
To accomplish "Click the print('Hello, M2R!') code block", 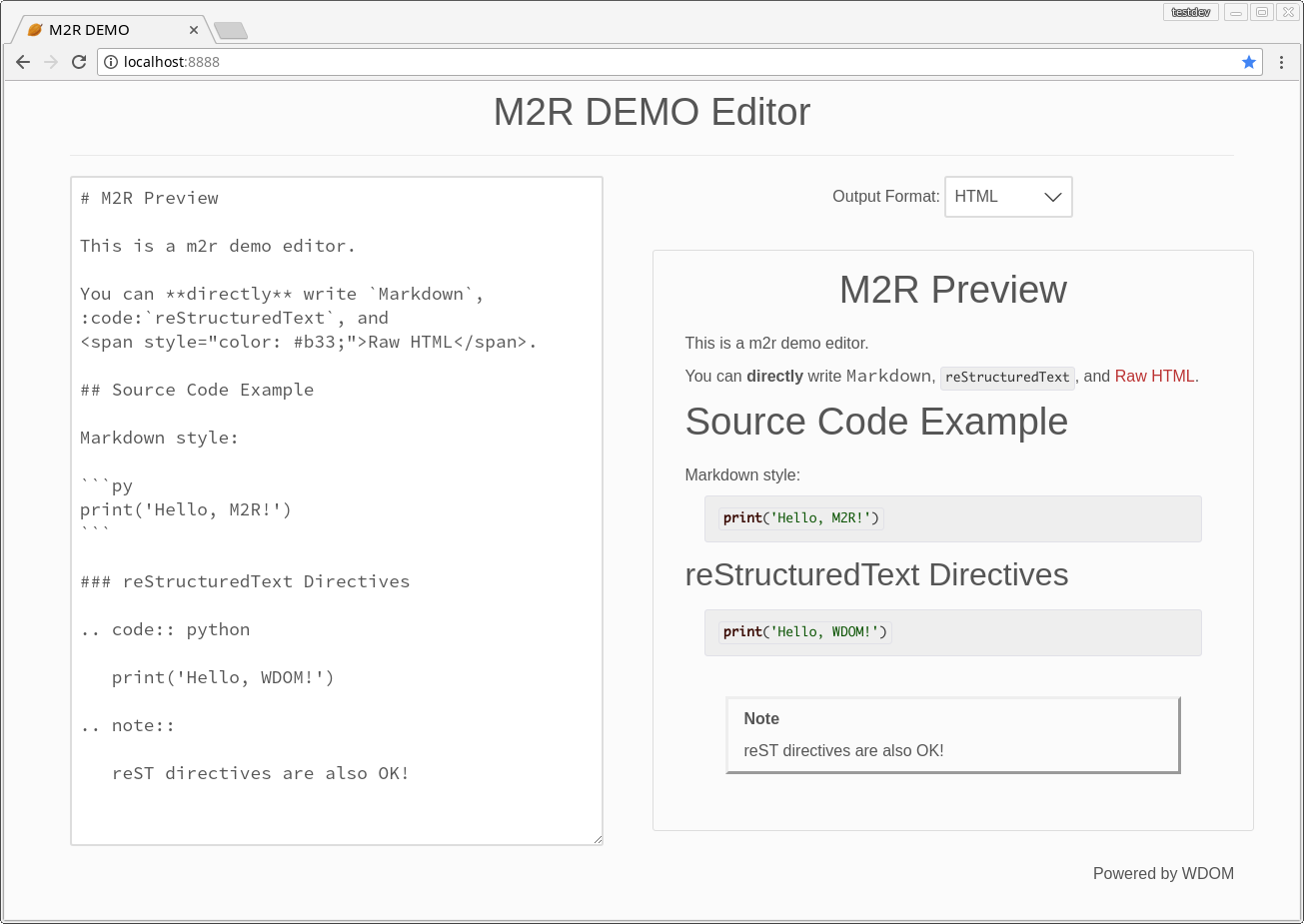I will (x=953, y=518).
